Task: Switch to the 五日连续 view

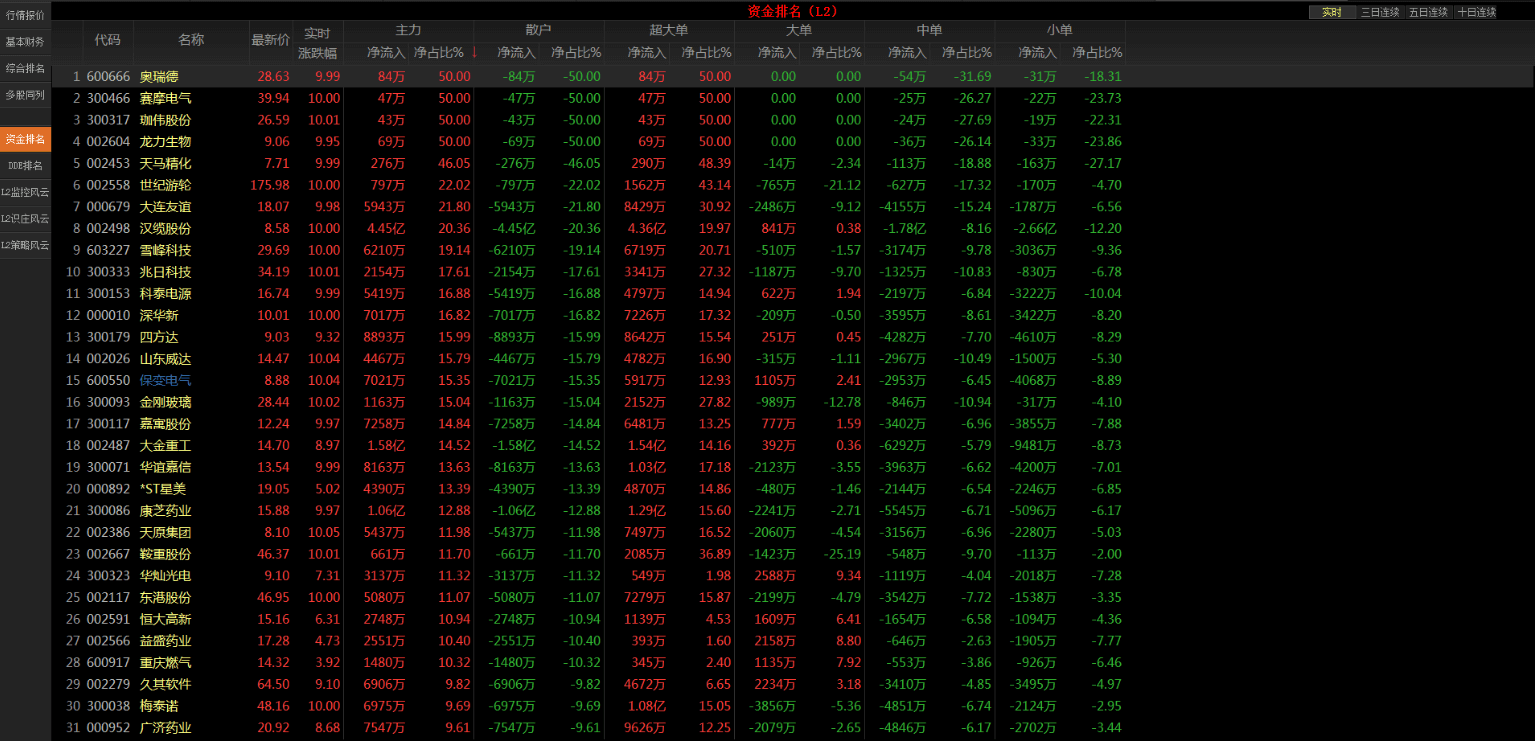Action: click(x=1429, y=12)
